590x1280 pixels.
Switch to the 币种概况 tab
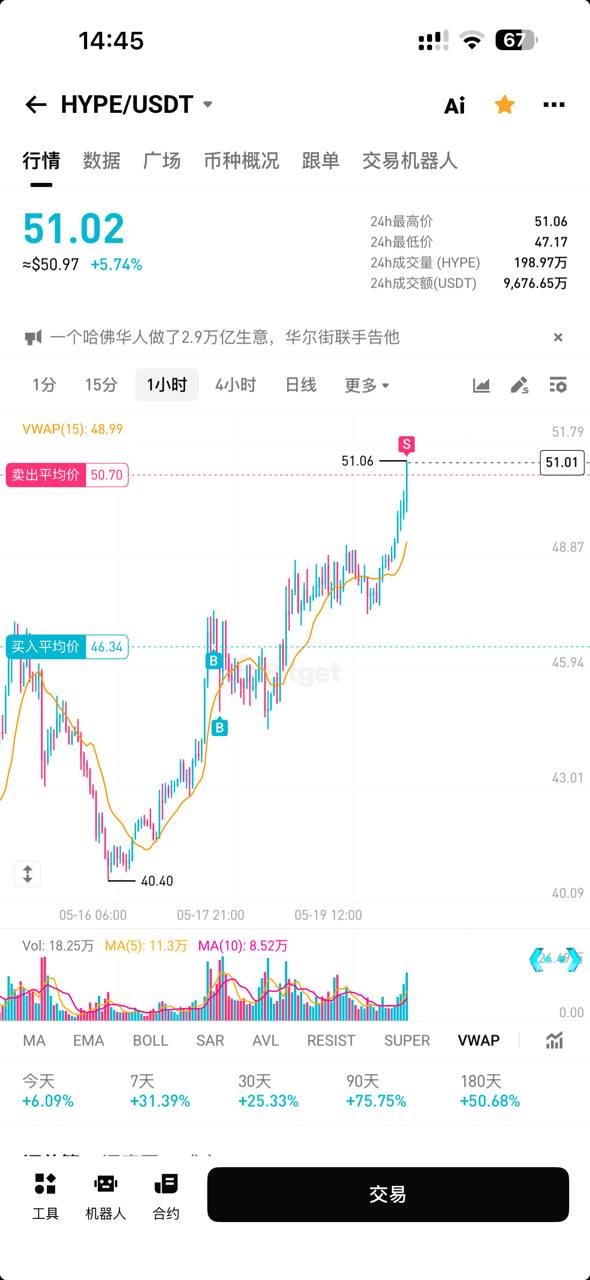click(241, 160)
